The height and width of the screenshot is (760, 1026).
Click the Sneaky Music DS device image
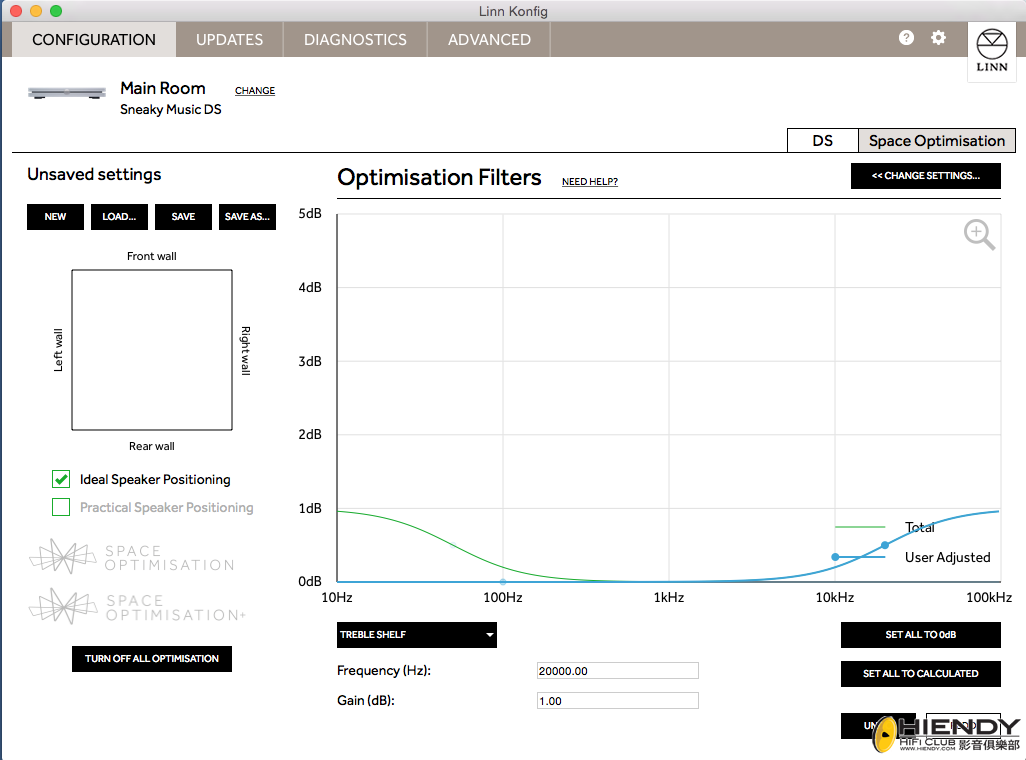click(x=67, y=92)
